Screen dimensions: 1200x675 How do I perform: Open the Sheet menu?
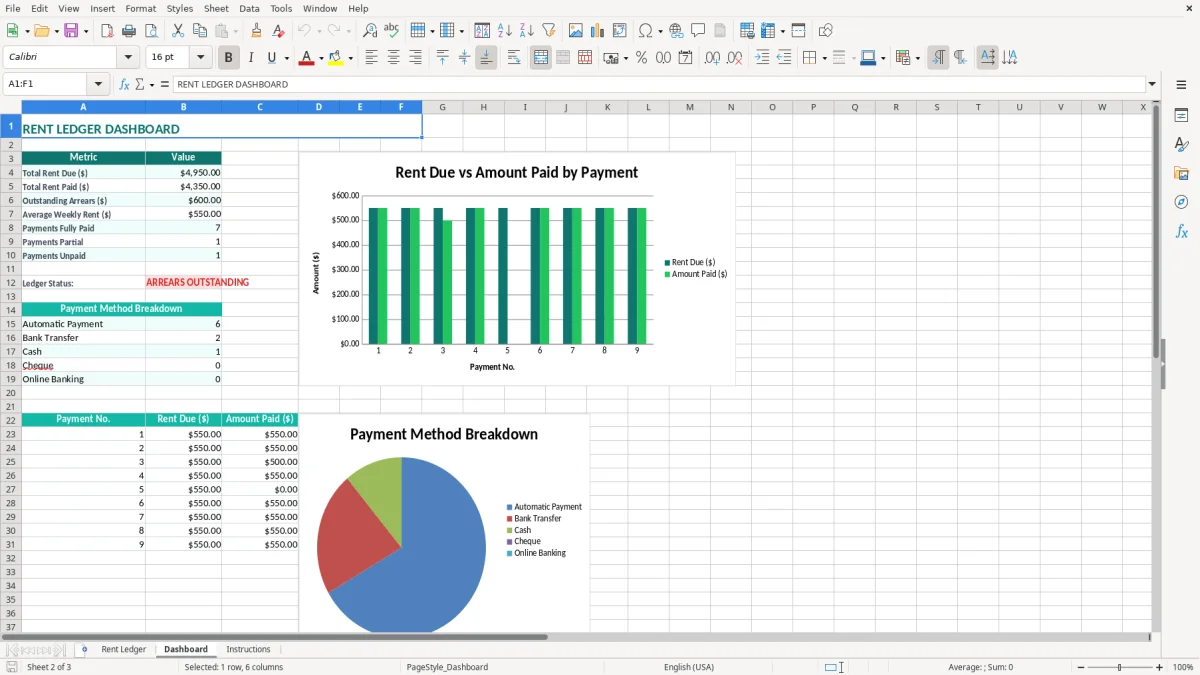(x=216, y=8)
